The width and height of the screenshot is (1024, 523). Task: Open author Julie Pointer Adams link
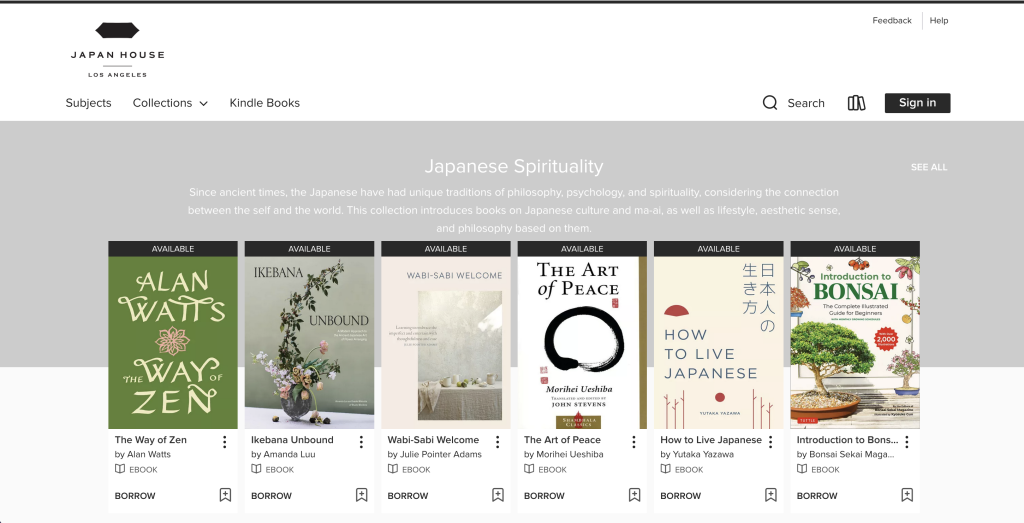(x=441, y=454)
